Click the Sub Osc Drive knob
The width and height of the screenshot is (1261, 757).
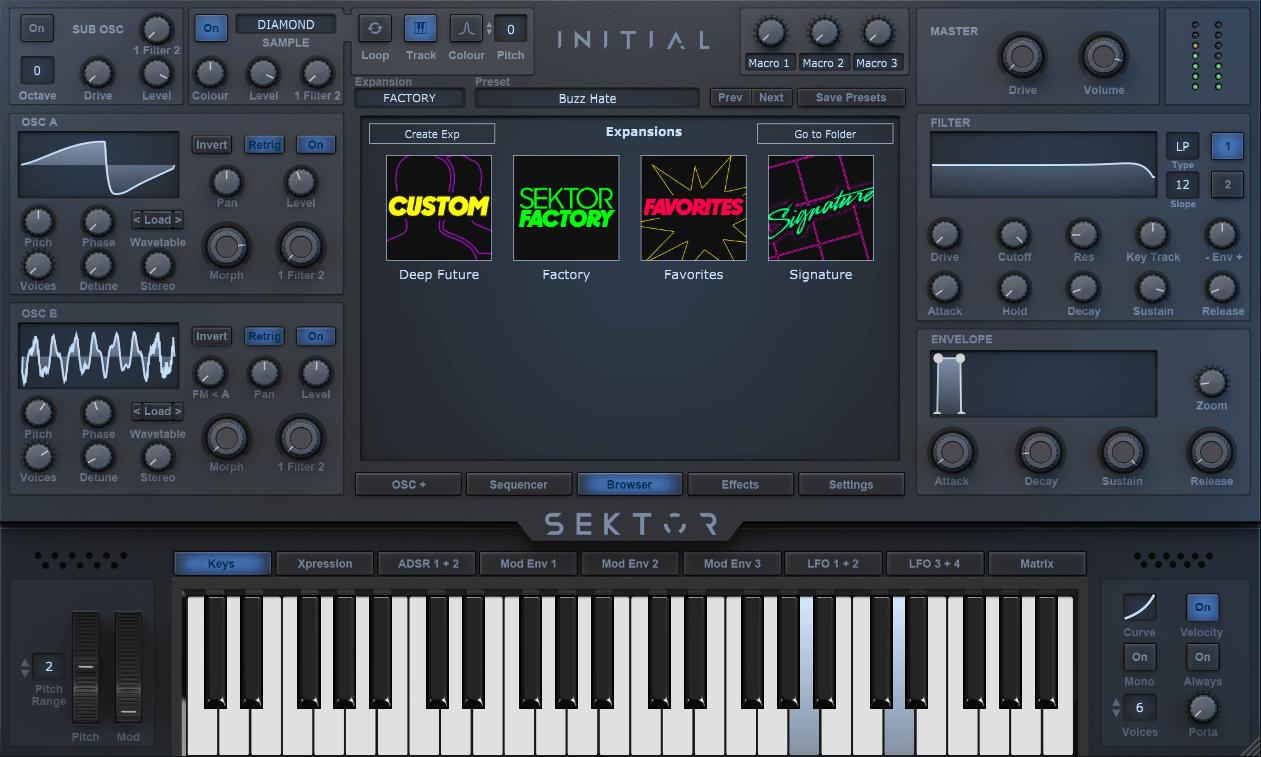point(96,72)
